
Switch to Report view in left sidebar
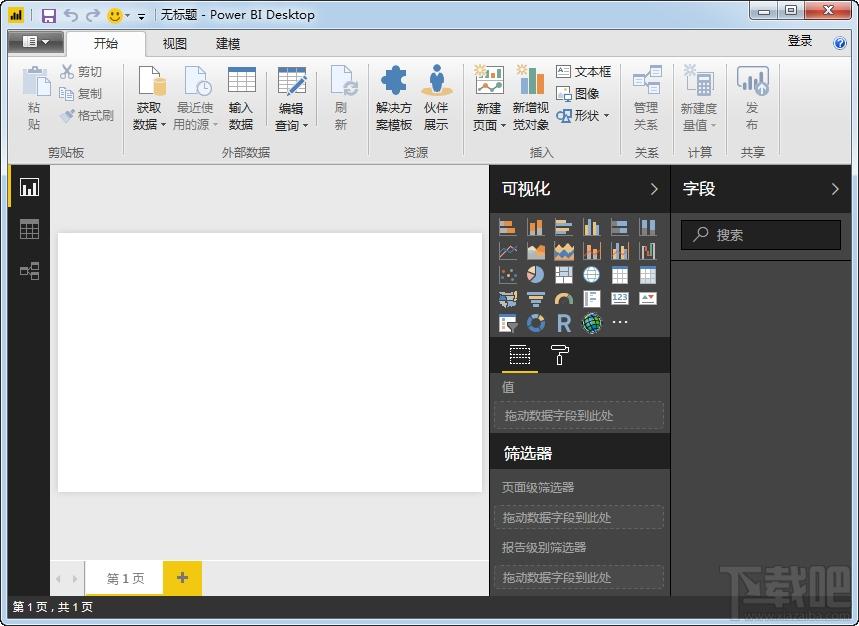[x=29, y=187]
